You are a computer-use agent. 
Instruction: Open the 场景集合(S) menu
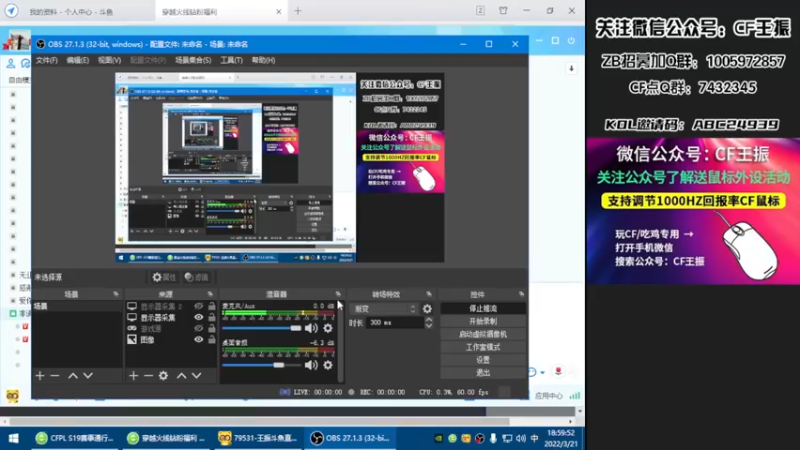point(193,60)
